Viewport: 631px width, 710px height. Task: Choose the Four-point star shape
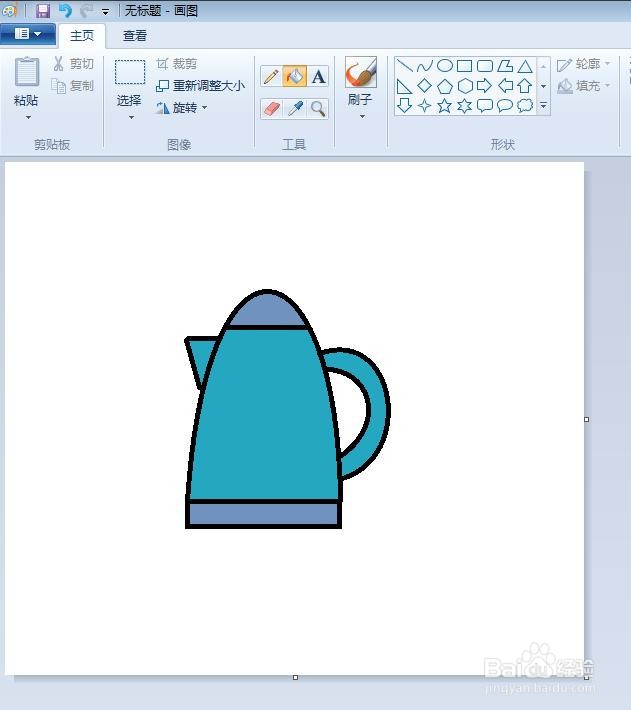(x=424, y=106)
